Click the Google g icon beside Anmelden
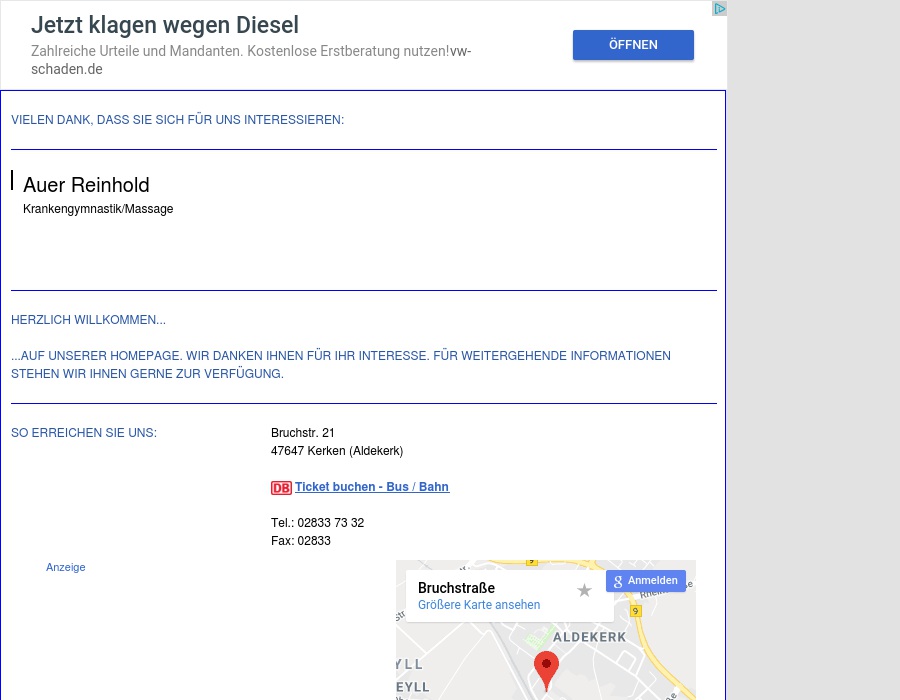The height and width of the screenshot is (700, 900). coord(618,581)
